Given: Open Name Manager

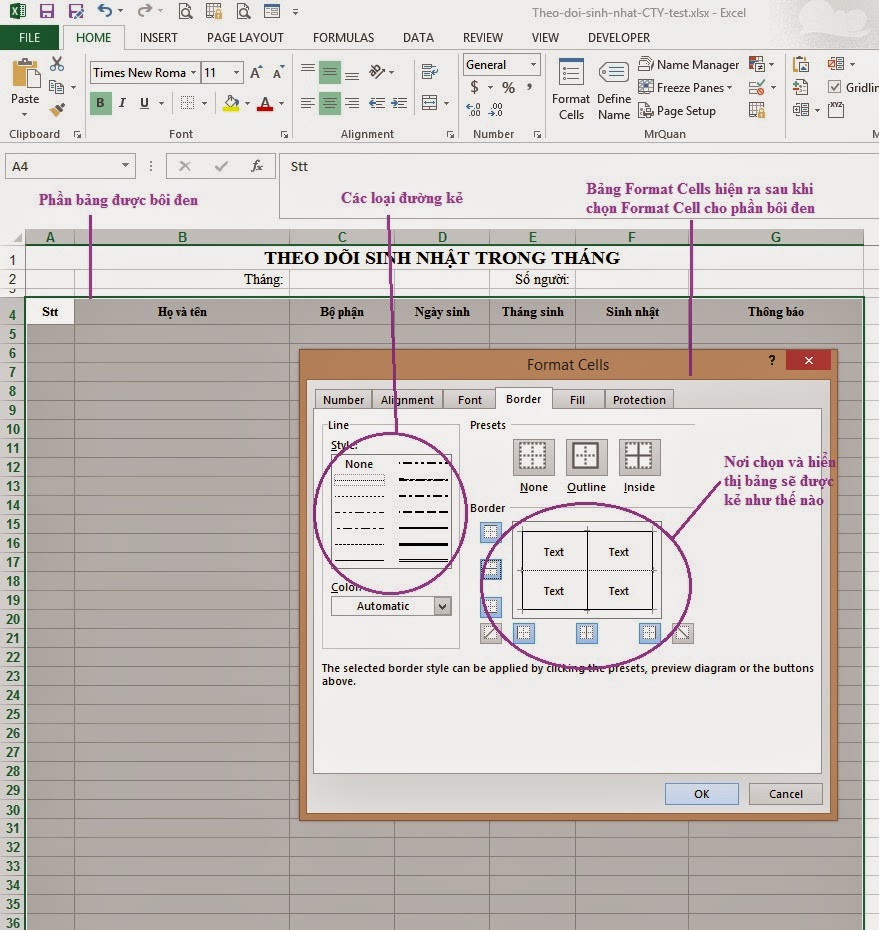Looking at the screenshot, I should [x=689, y=64].
